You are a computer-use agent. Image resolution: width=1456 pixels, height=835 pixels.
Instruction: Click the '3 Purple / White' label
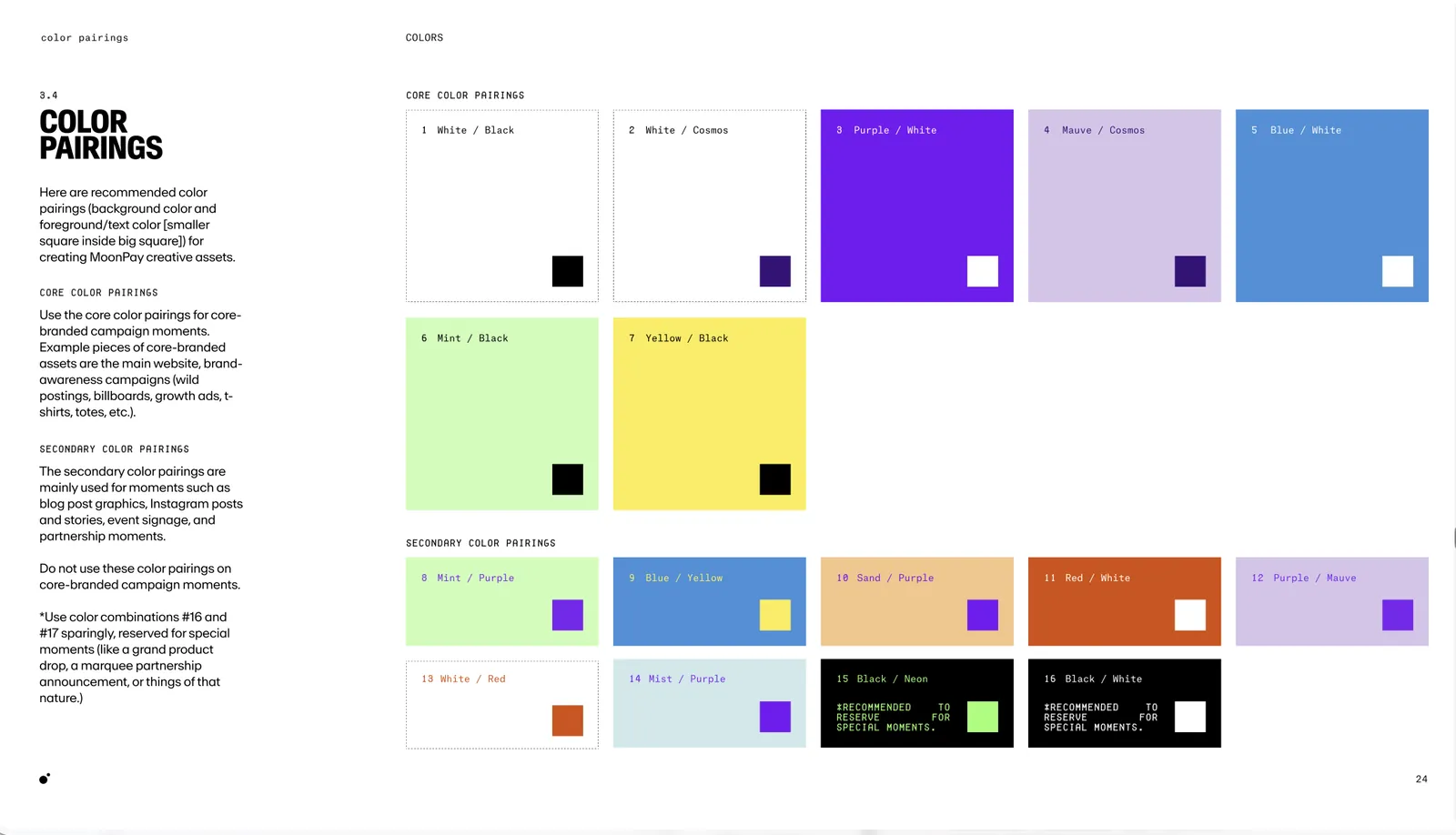click(886, 130)
